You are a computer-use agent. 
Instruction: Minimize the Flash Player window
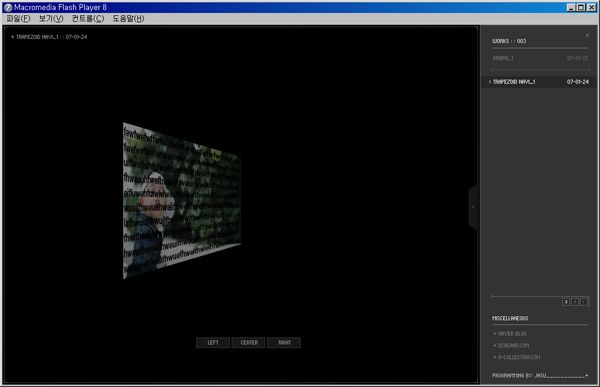(571, 7)
